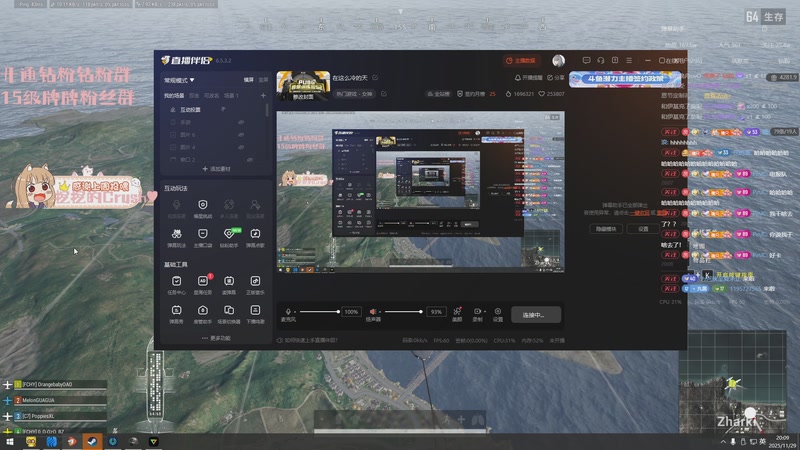Click 隐藏模块 hide module button
Image resolution: width=800 pixels, height=450 pixels.
(606, 229)
